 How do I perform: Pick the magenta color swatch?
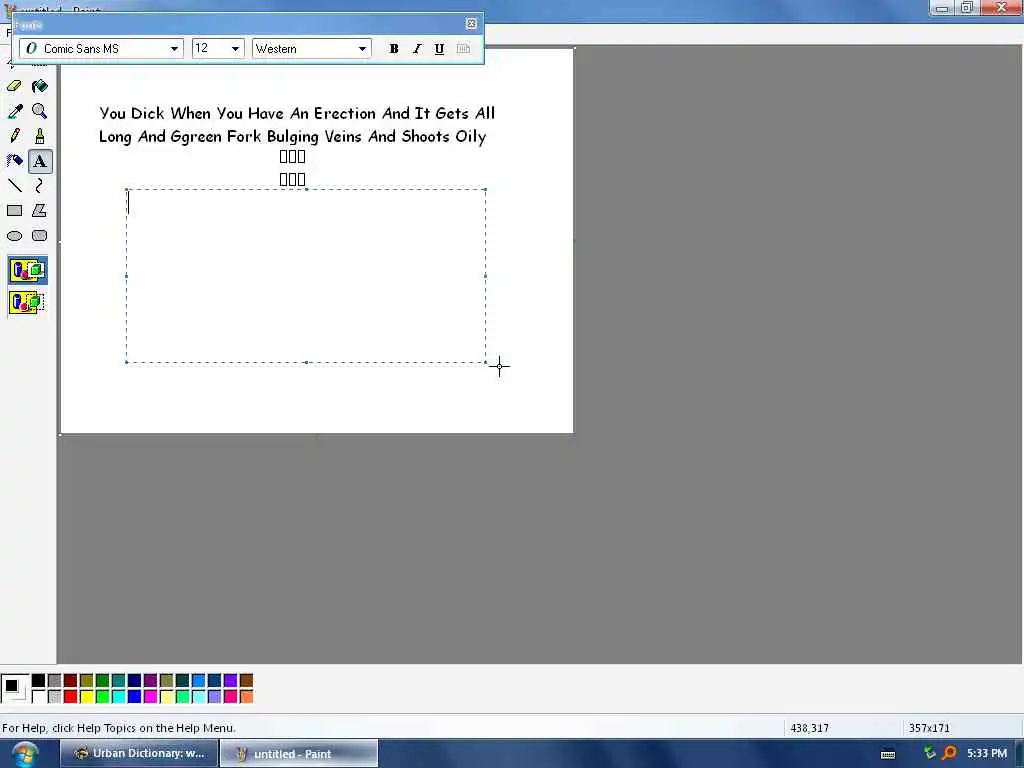(150, 697)
